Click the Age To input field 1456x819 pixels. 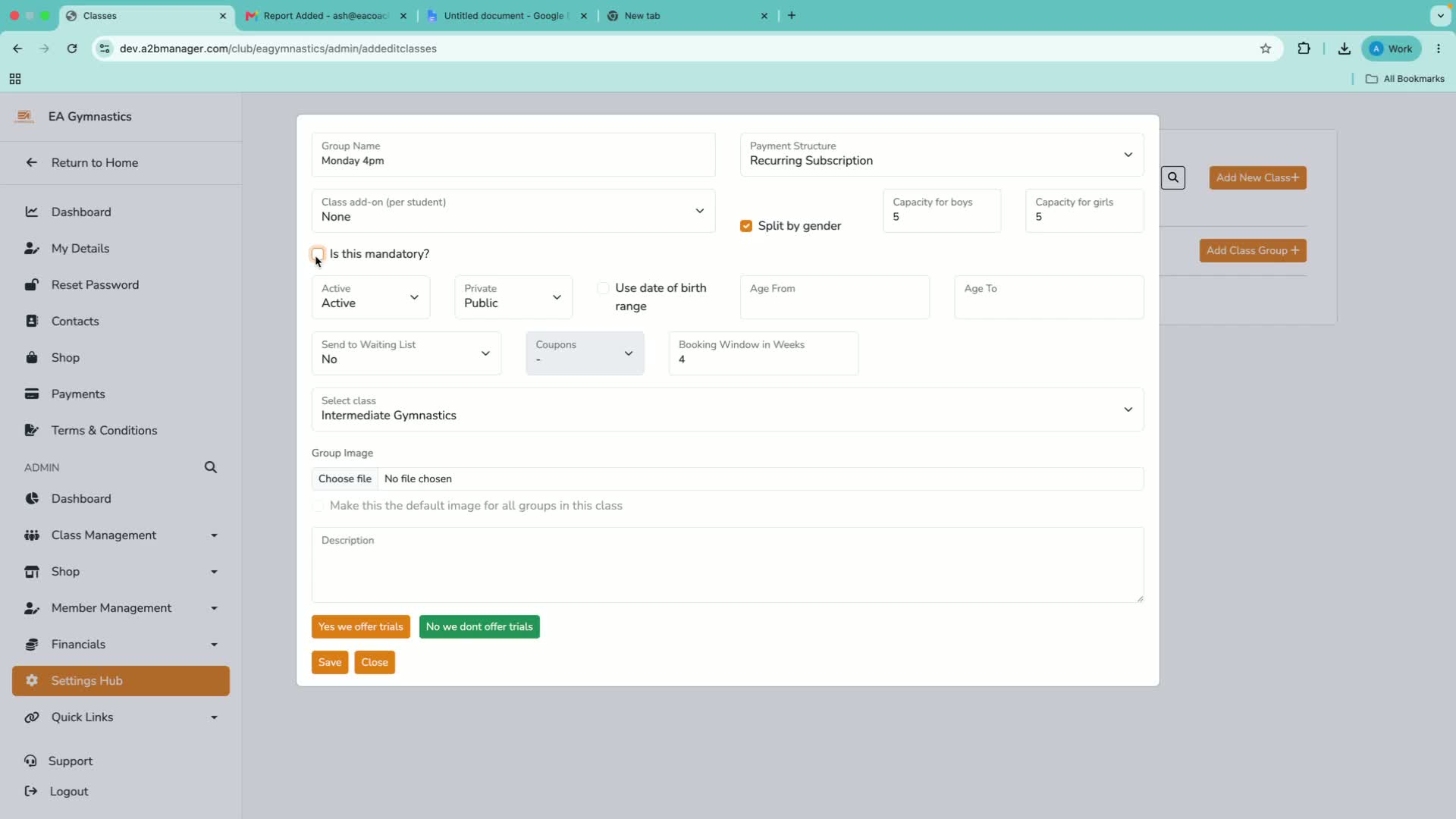pyautogui.click(x=1049, y=297)
